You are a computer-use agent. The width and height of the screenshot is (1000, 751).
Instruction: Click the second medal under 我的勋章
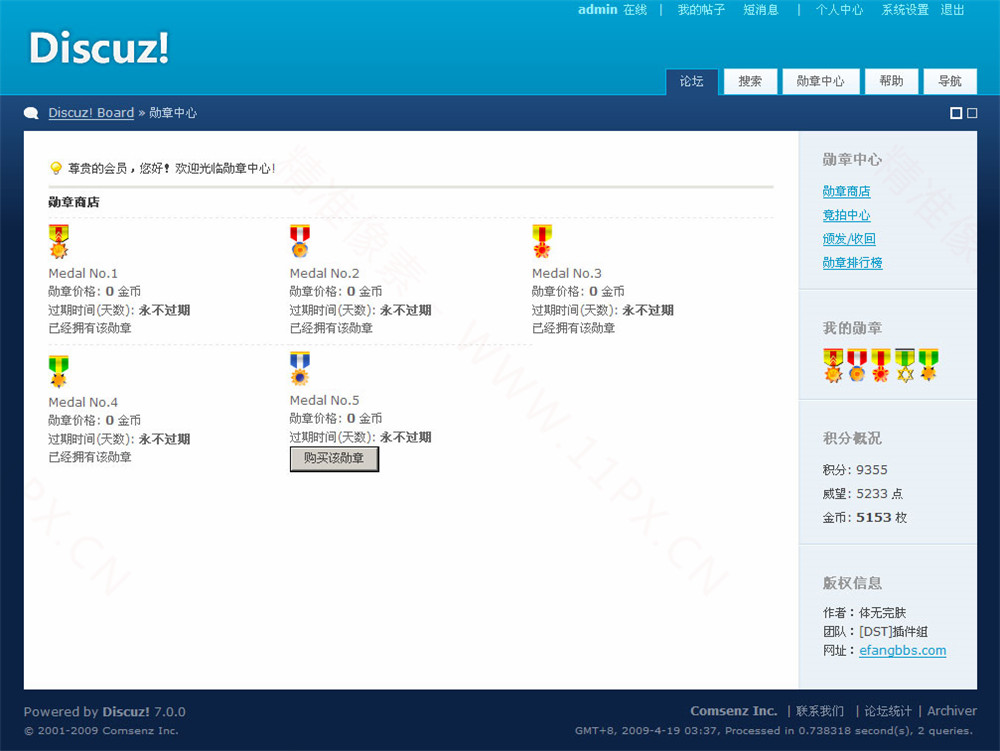coord(857,365)
